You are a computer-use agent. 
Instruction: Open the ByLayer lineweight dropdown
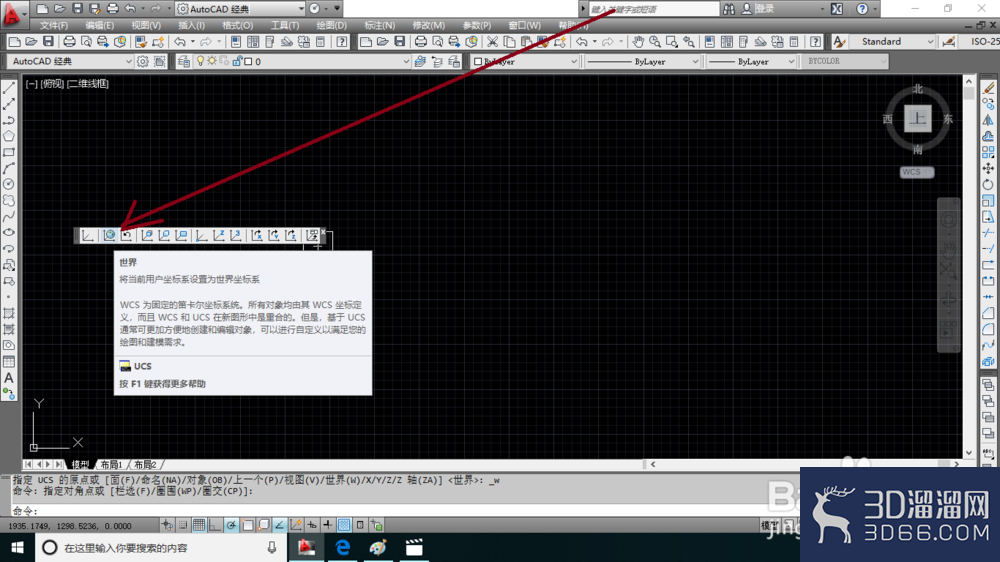click(x=751, y=61)
